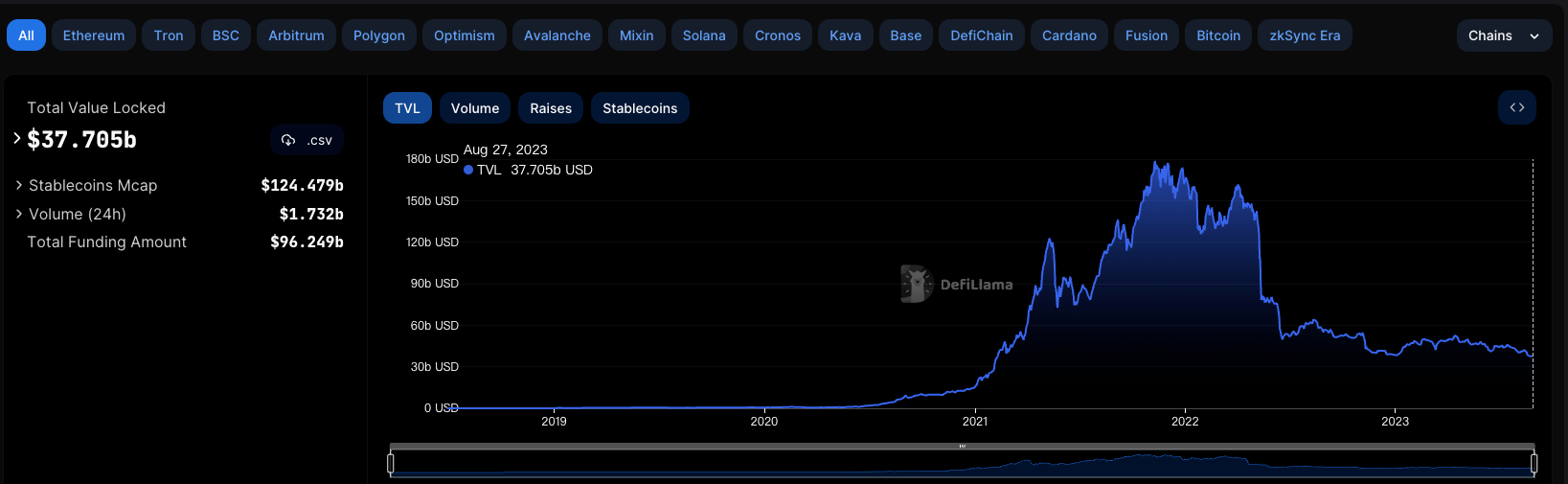
Task: Click the blue TVL legend dot in tooltip
Action: click(x=468, y=170)
